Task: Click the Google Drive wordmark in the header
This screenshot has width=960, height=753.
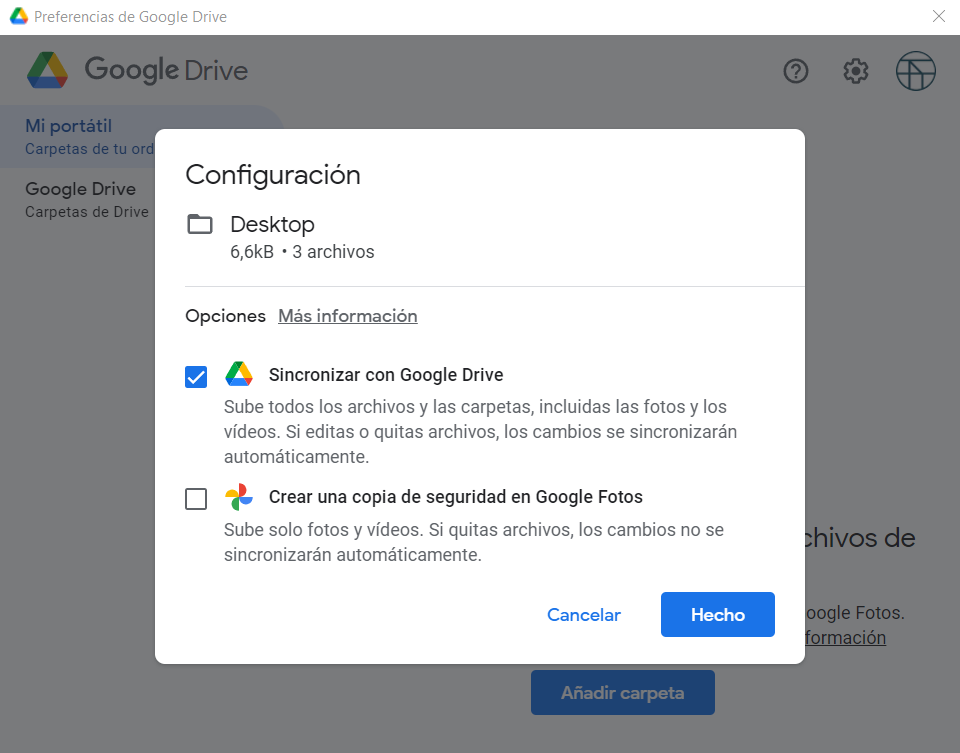Action: 166,70
